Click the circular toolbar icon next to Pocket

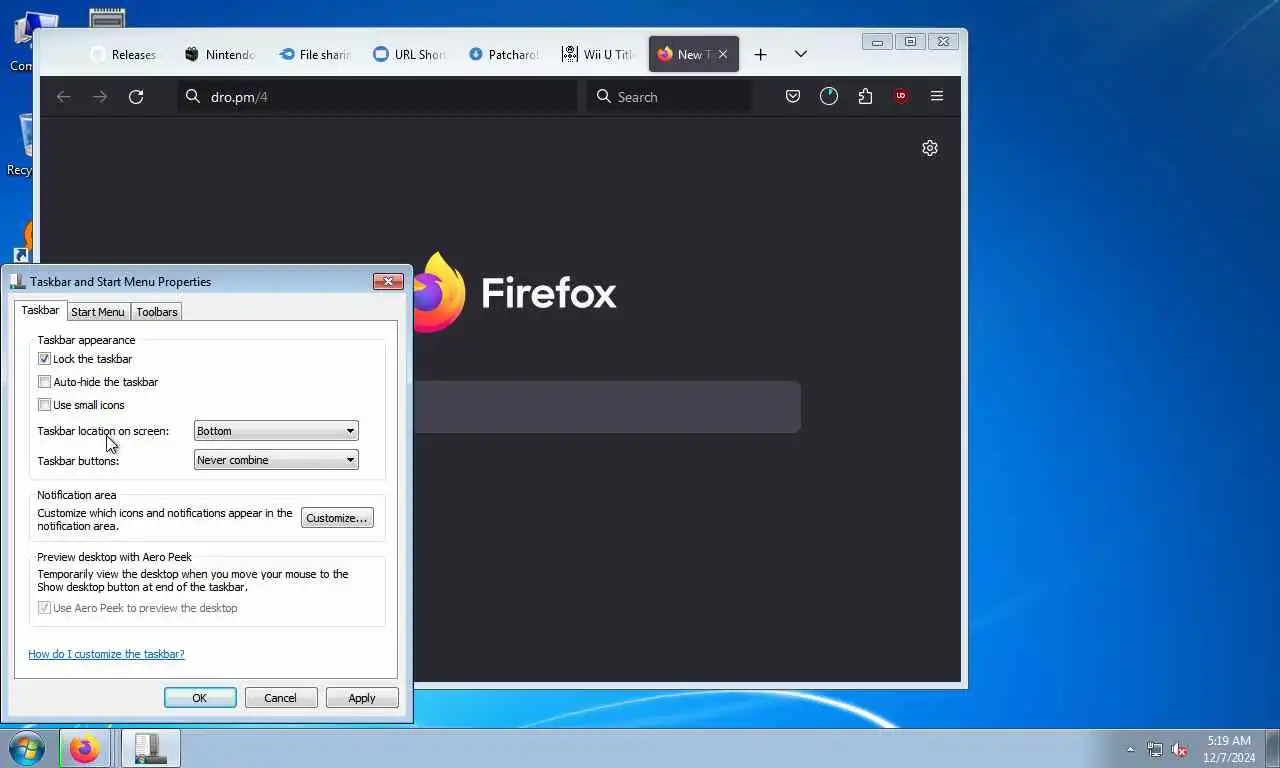point(829,96)
